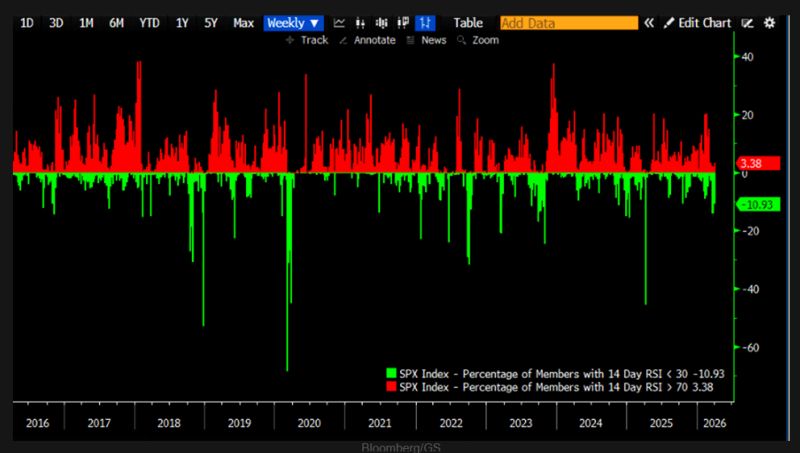Click the Add Data input field

click(x=568, y=22)
